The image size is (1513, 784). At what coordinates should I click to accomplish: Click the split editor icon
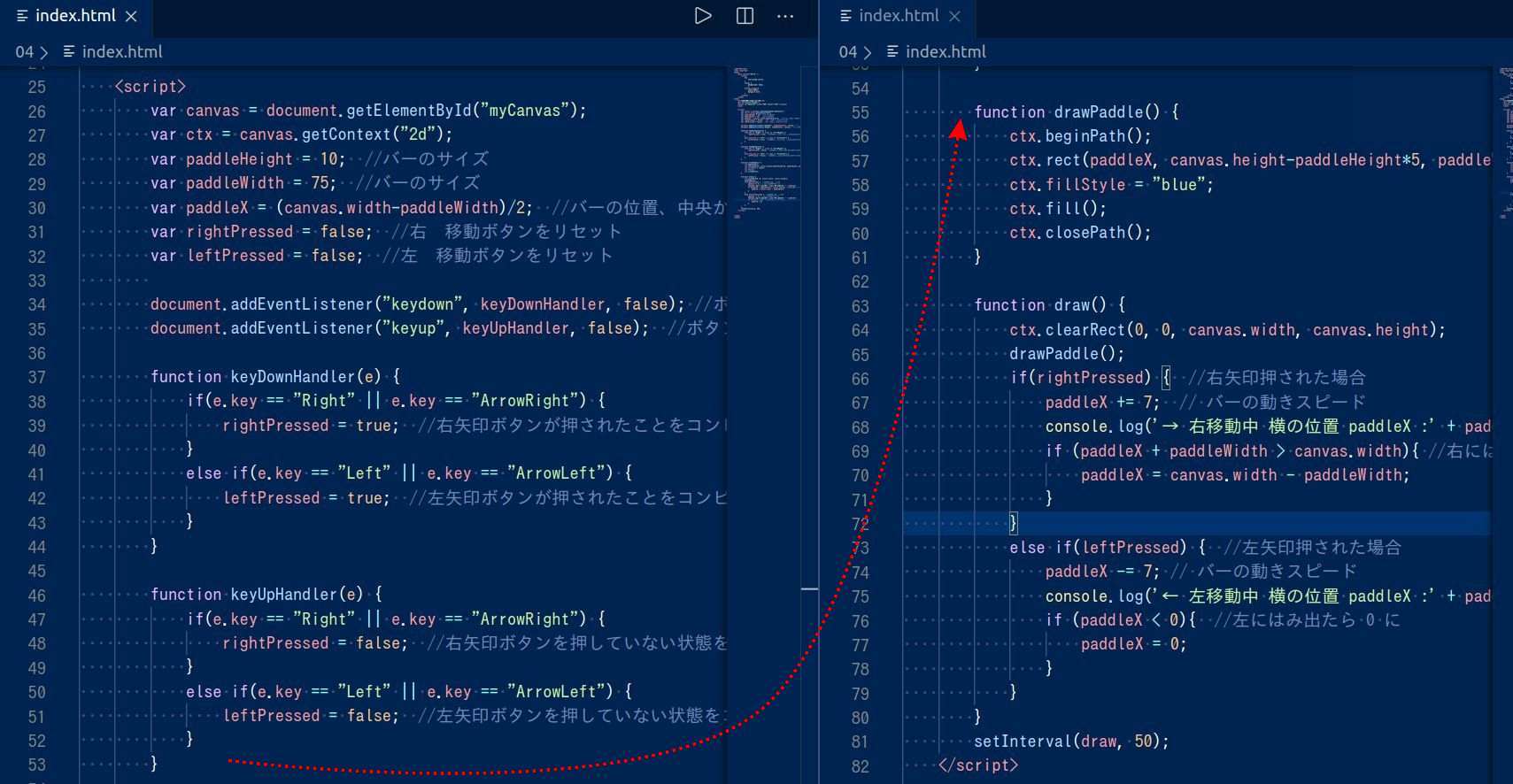point(745,16)
